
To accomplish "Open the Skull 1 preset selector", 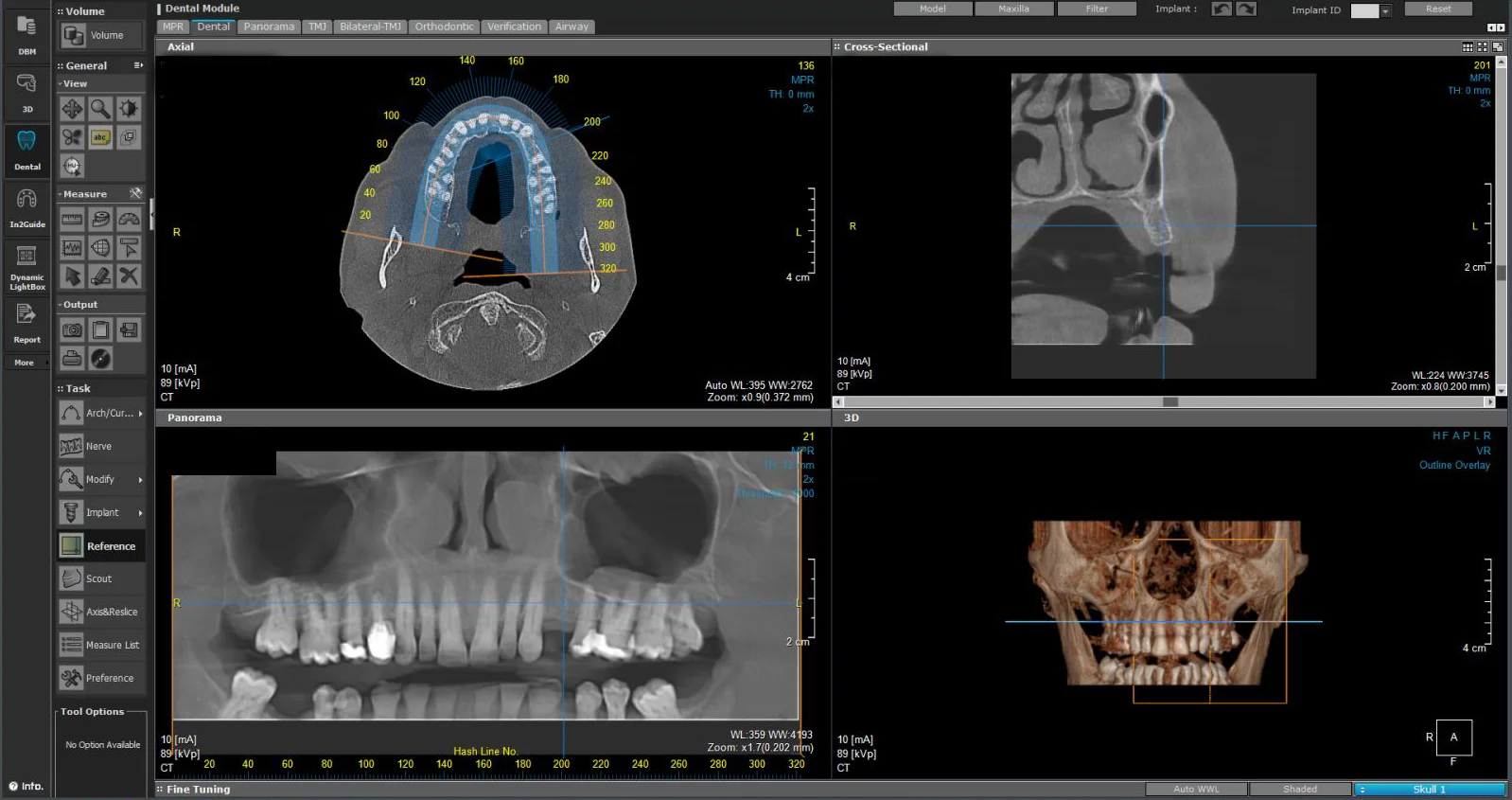I will point(1429,790).
